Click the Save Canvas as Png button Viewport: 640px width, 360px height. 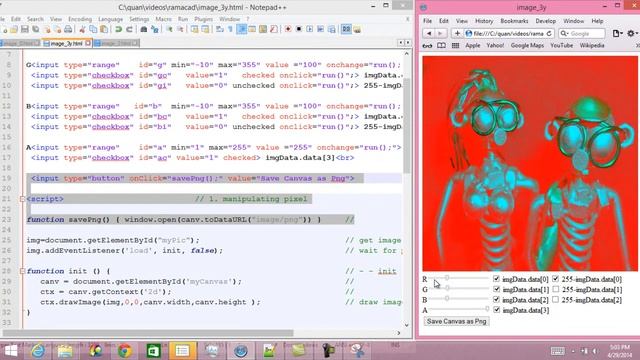coord(456,321)
